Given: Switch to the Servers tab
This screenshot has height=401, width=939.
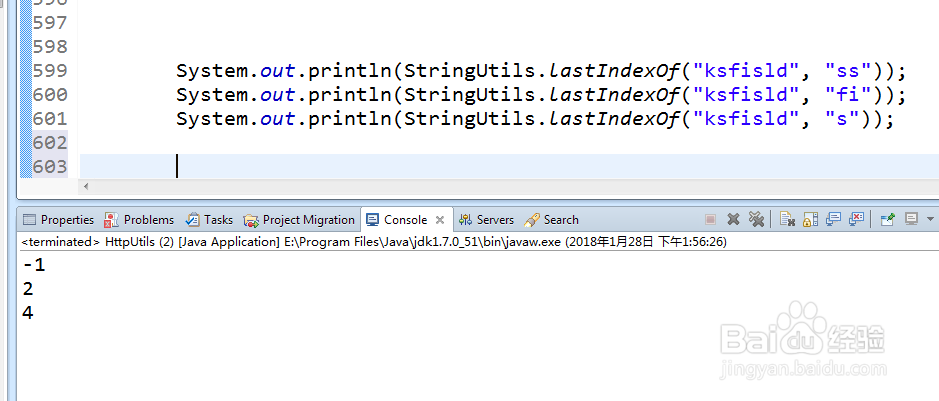Looking at the screenshot, I should [x=487, y=220].
